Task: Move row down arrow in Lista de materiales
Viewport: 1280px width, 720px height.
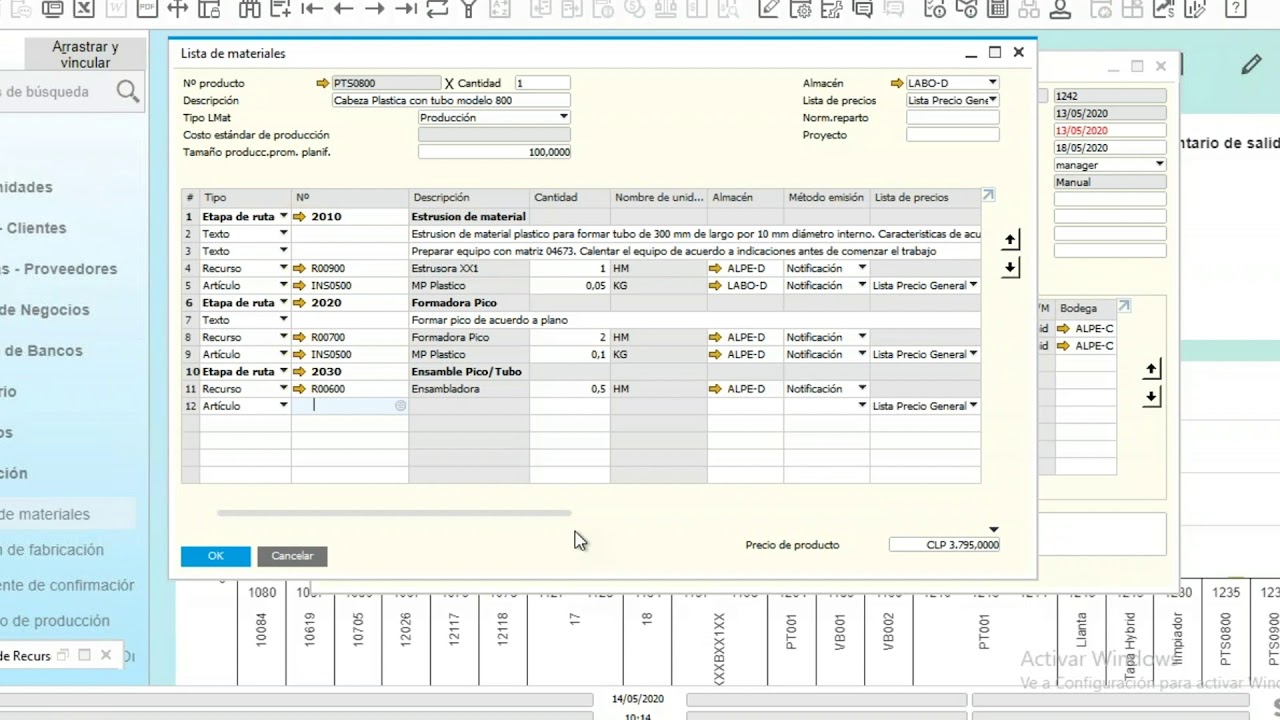Action: (1010, 267)
